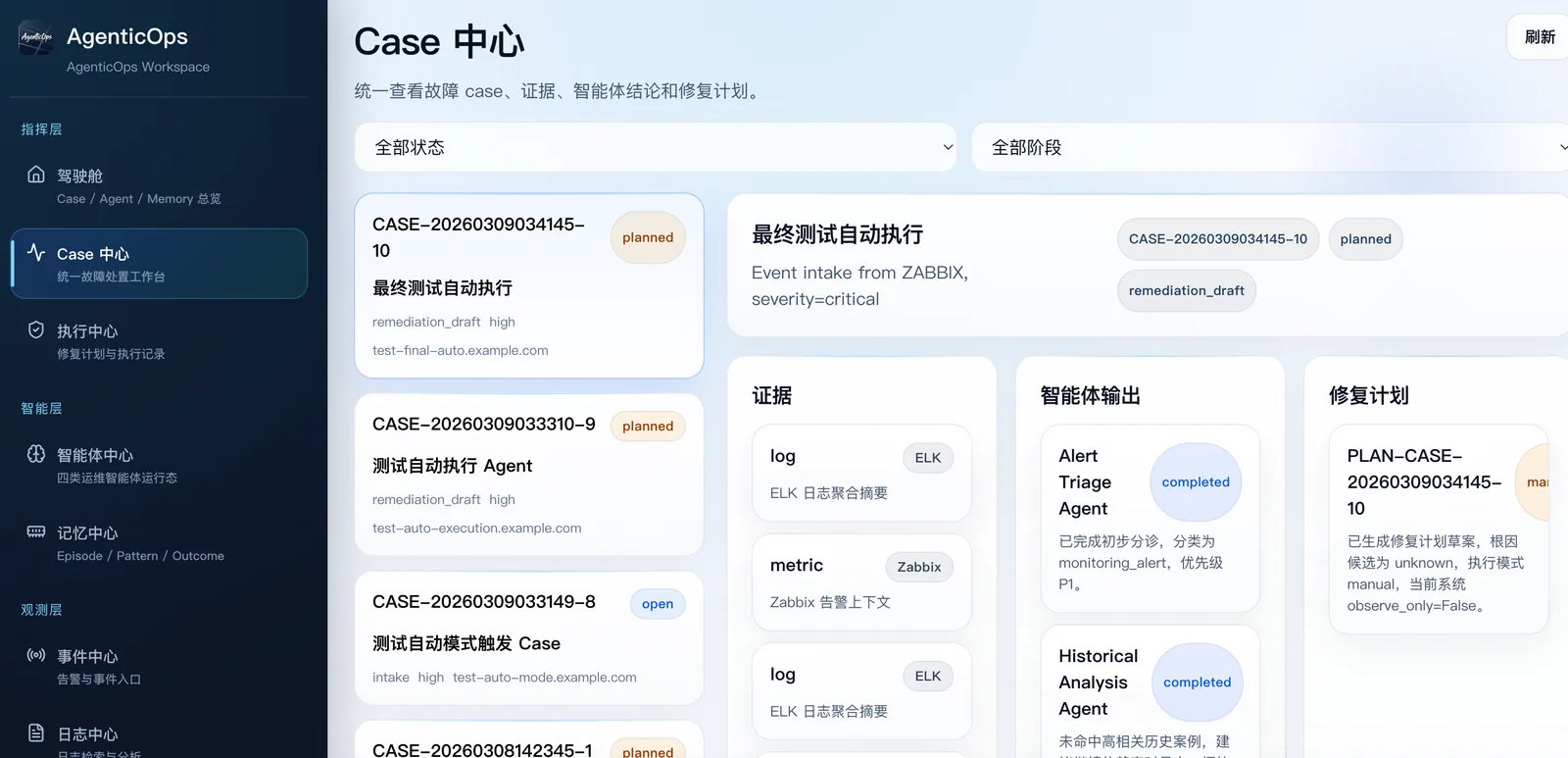Select case card CASE-20260309033149-8
The height and width of the screenshot is (758, 1568).
point(529,638)
